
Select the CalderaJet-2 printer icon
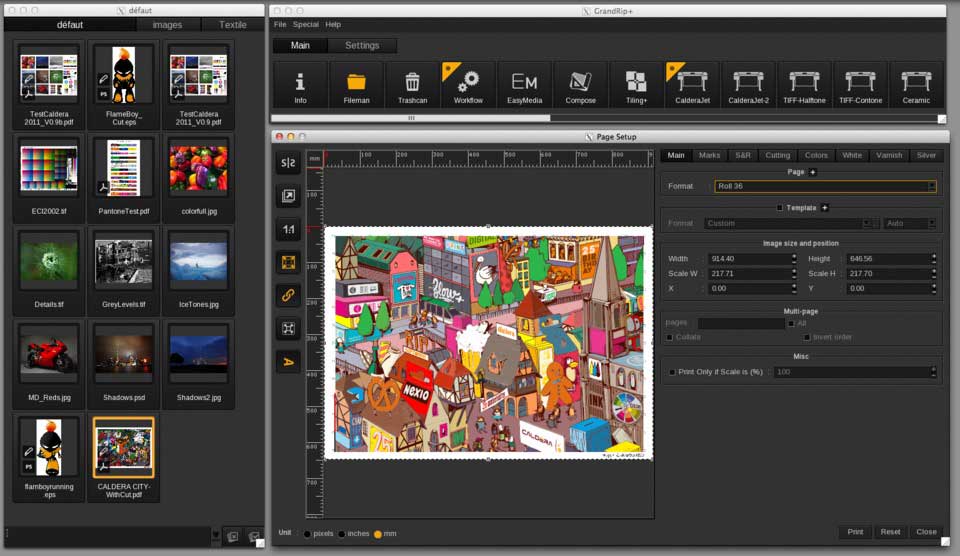coord(748,85)
